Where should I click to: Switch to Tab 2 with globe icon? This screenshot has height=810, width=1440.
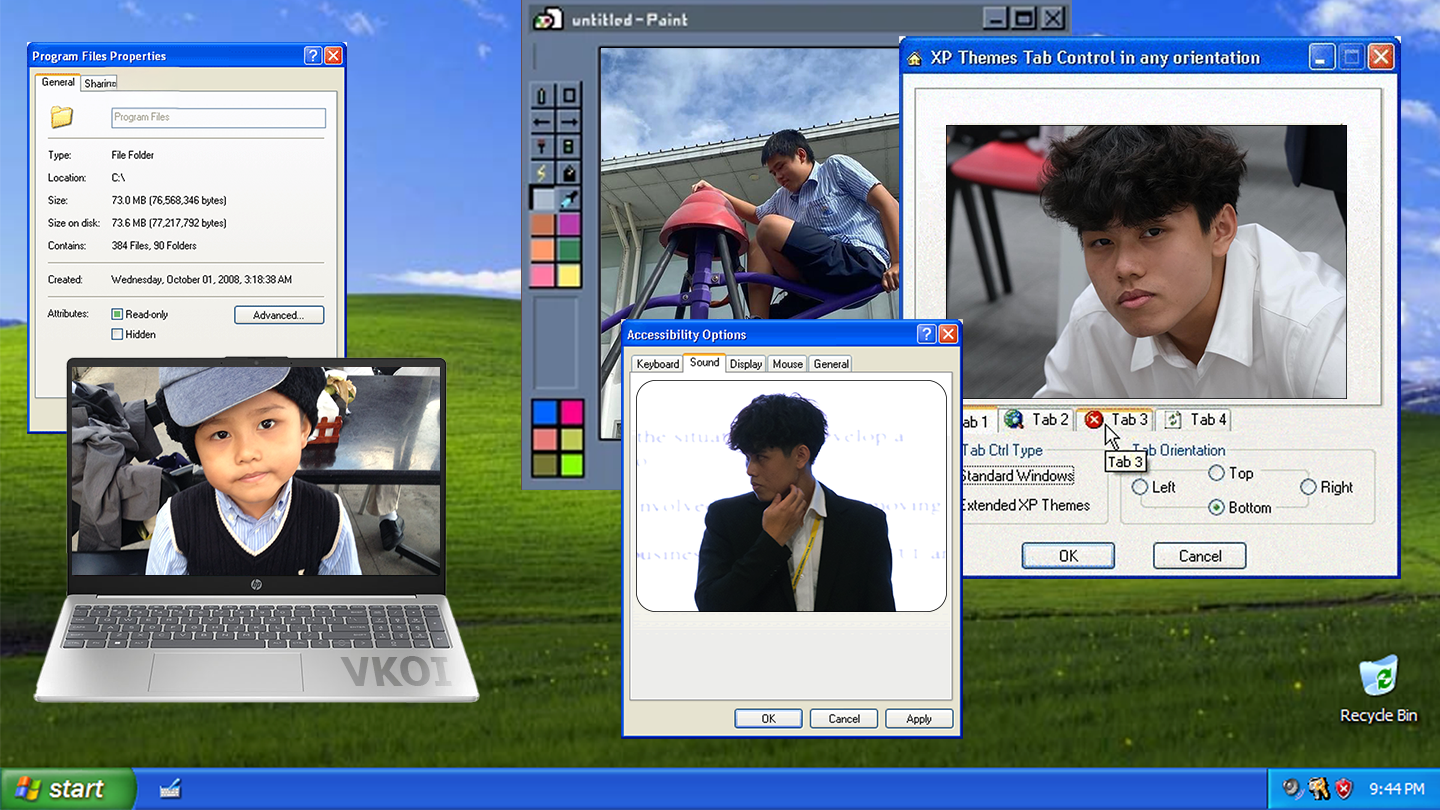point(1037,420)
